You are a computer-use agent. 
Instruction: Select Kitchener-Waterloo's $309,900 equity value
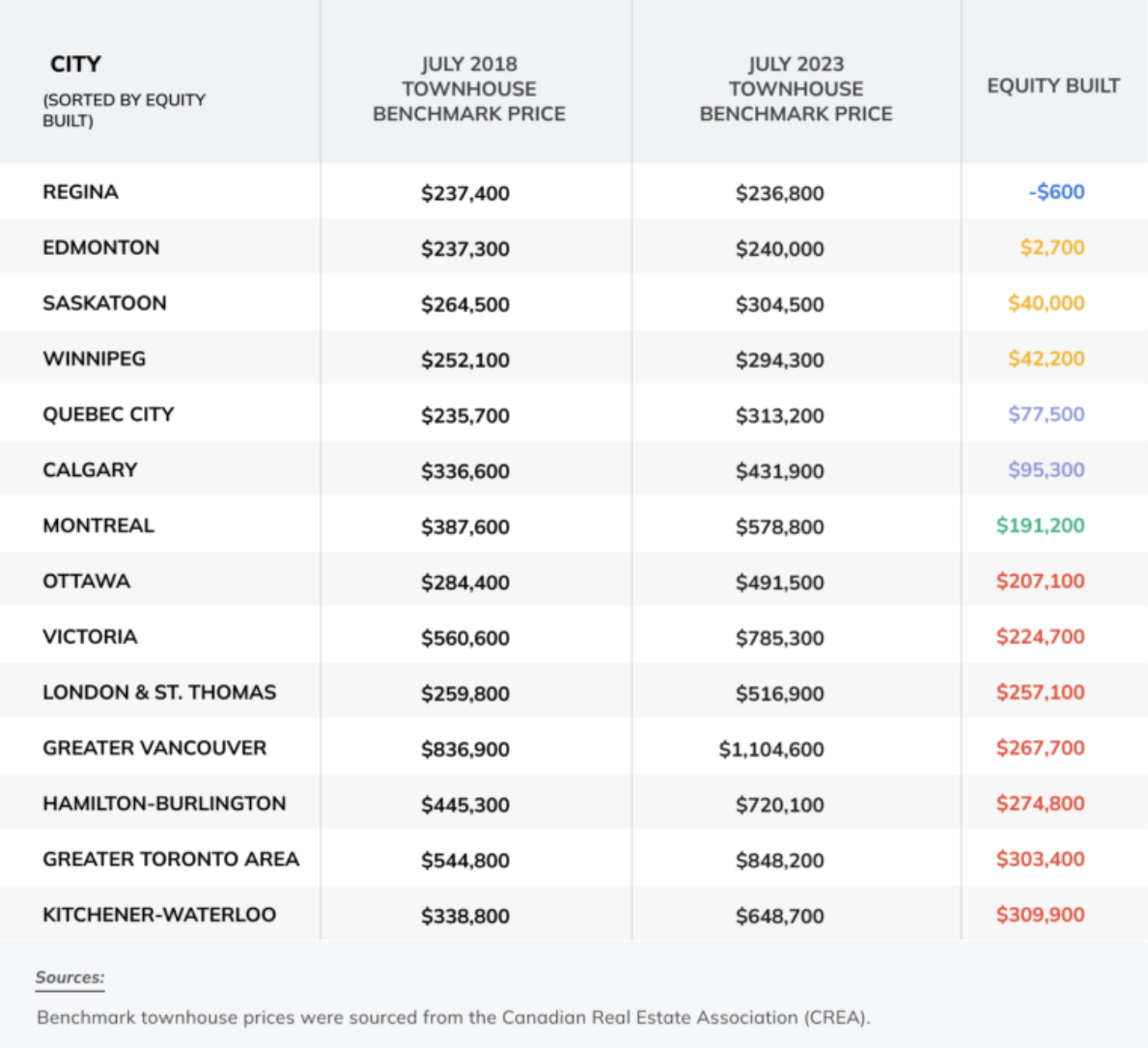(1041, 915)
